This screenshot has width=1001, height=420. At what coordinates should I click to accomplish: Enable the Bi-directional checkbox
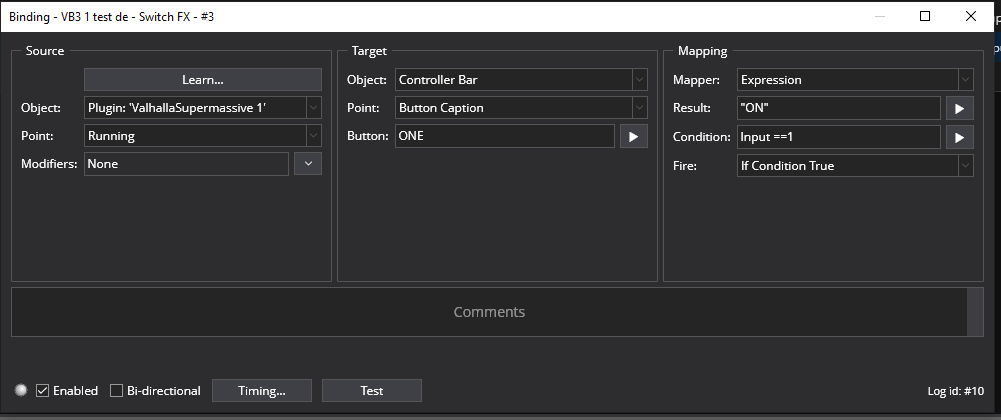116,391
